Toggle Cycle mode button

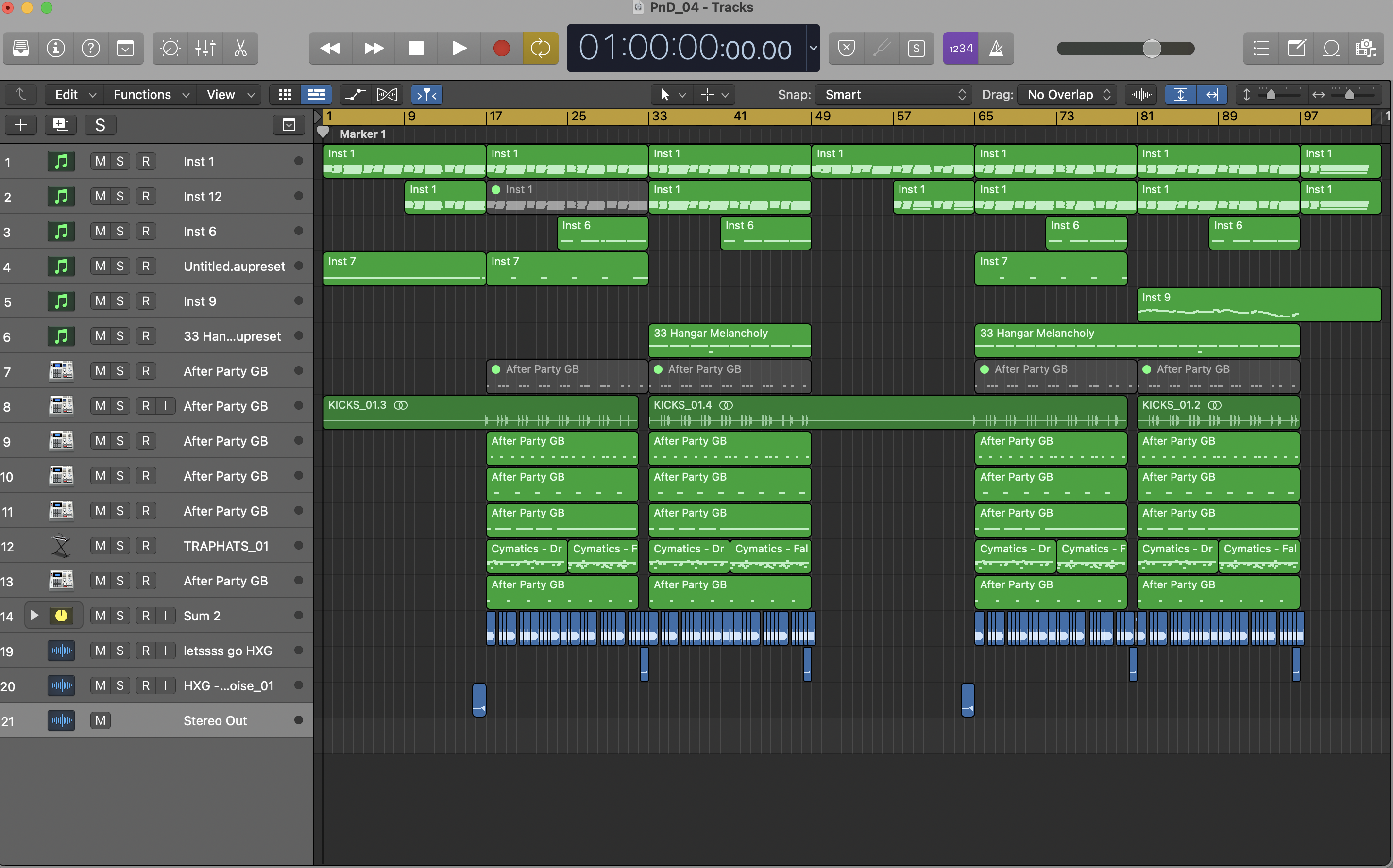click(x=540, y=48)
